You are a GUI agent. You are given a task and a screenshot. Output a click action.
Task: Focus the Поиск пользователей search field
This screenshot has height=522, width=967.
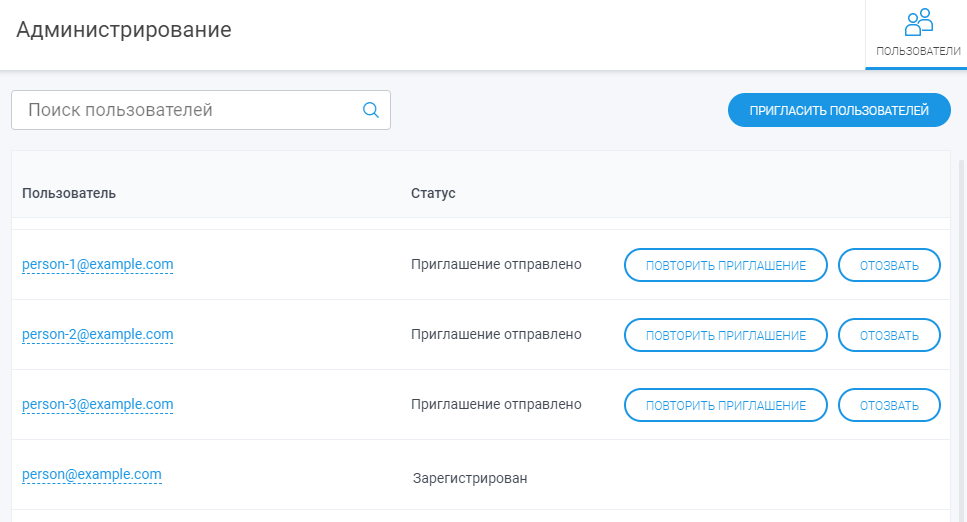[x=200, y=110]
